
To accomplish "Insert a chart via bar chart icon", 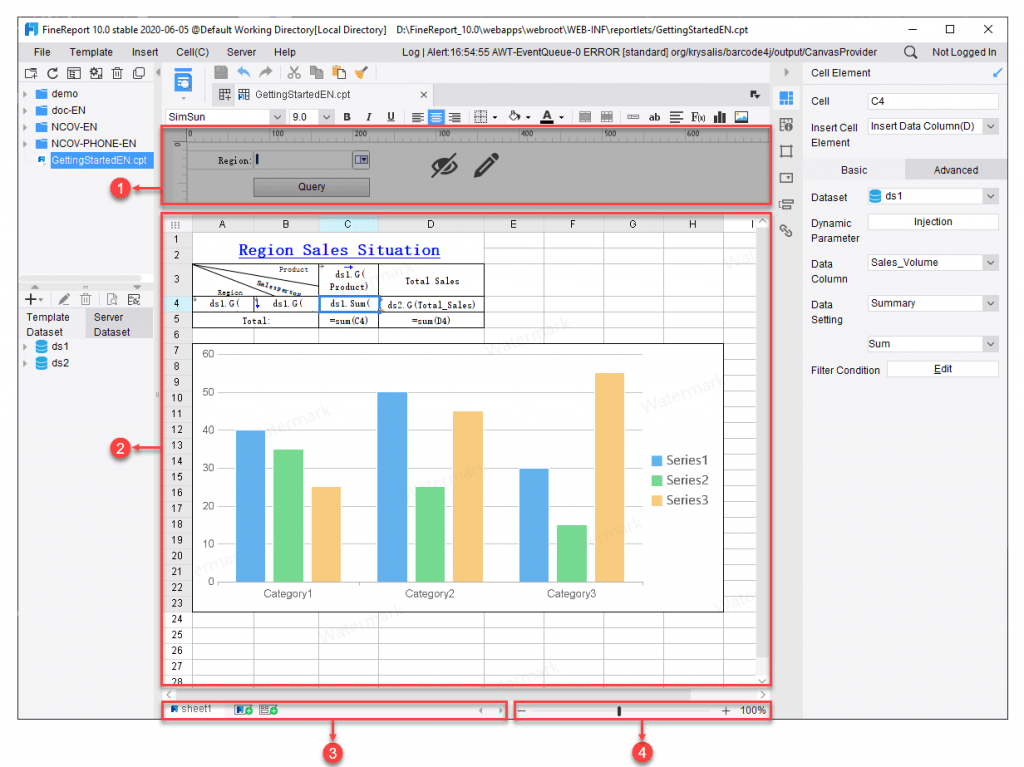I will (x=720, y=117).
